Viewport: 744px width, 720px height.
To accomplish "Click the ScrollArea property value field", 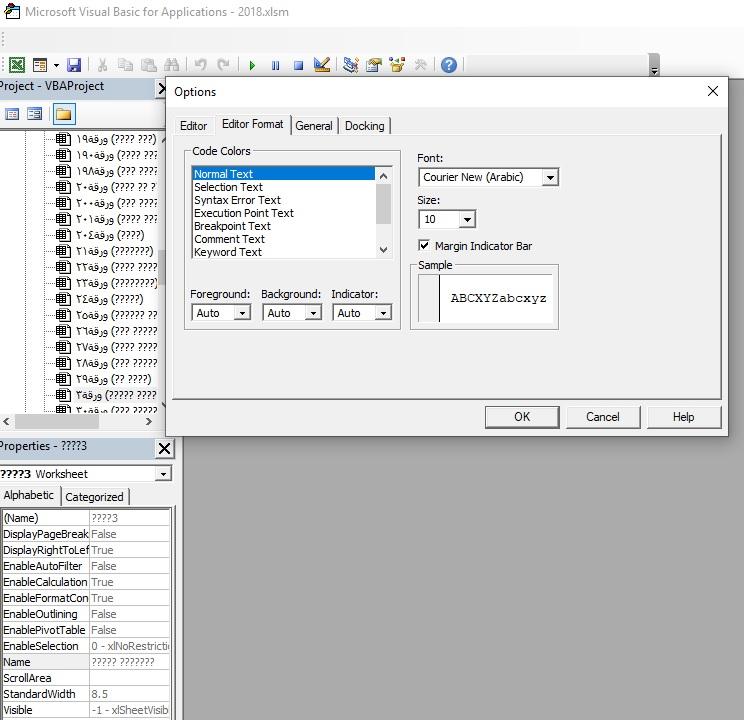I will pos(130,678).
